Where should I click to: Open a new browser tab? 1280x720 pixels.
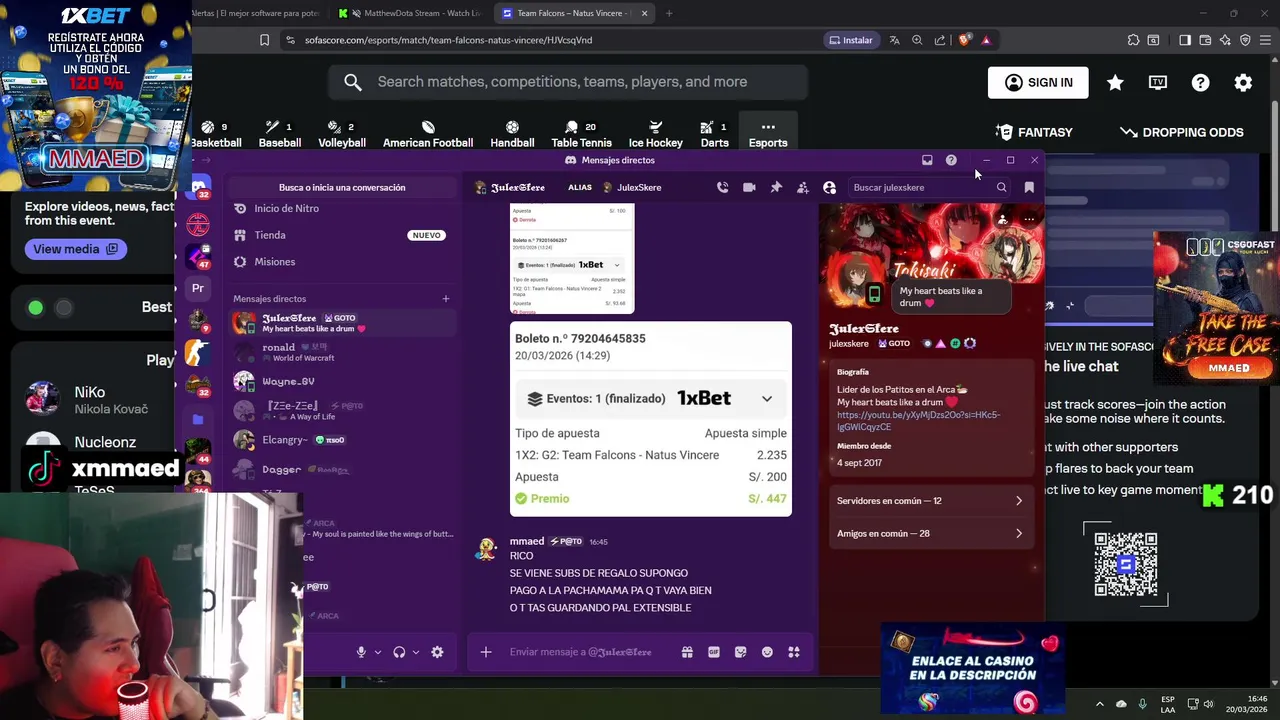(x=669, y=13)
